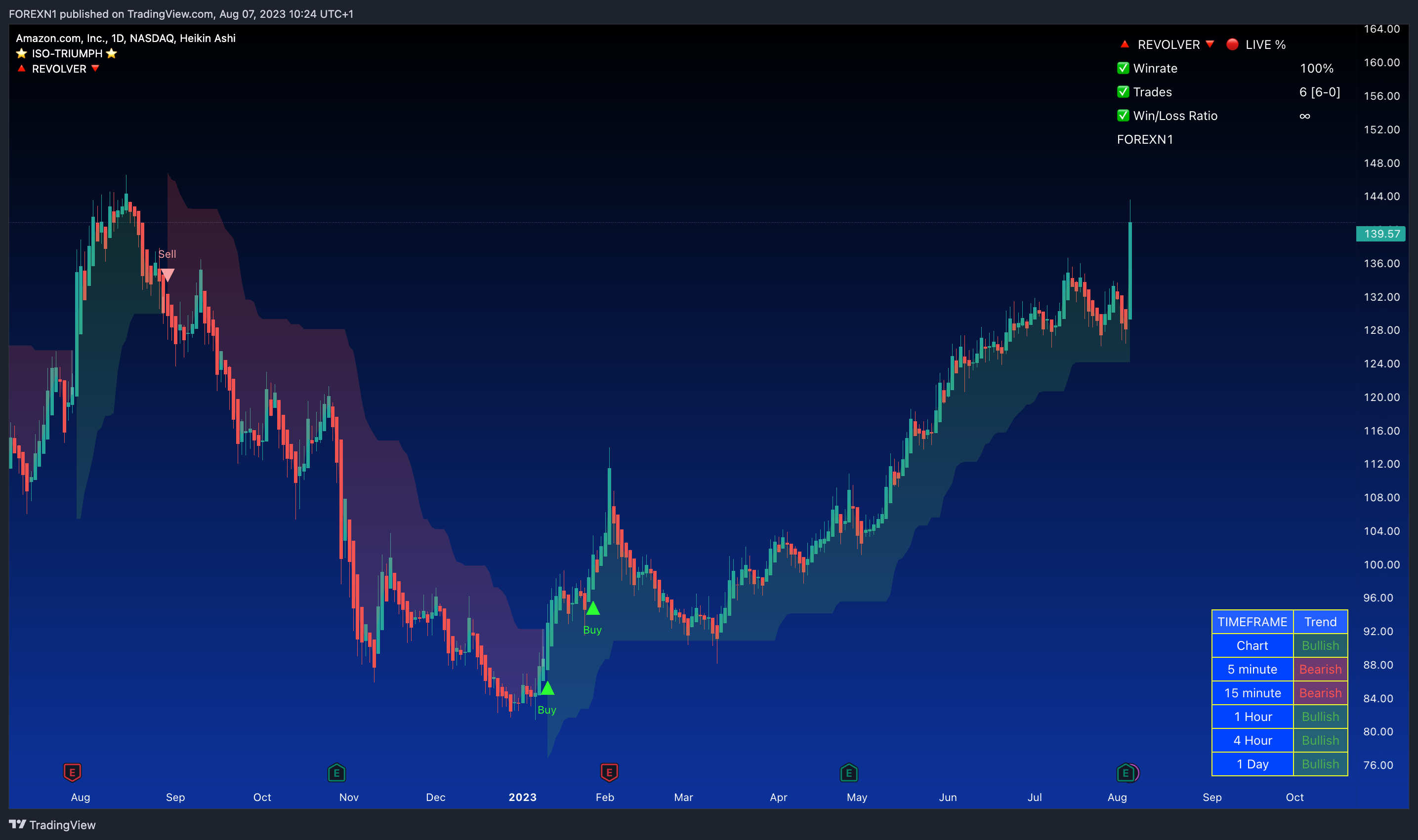1418x840 pixels.
Task: Click the August 2023 earnings marker
Action: pos(1126,772)
